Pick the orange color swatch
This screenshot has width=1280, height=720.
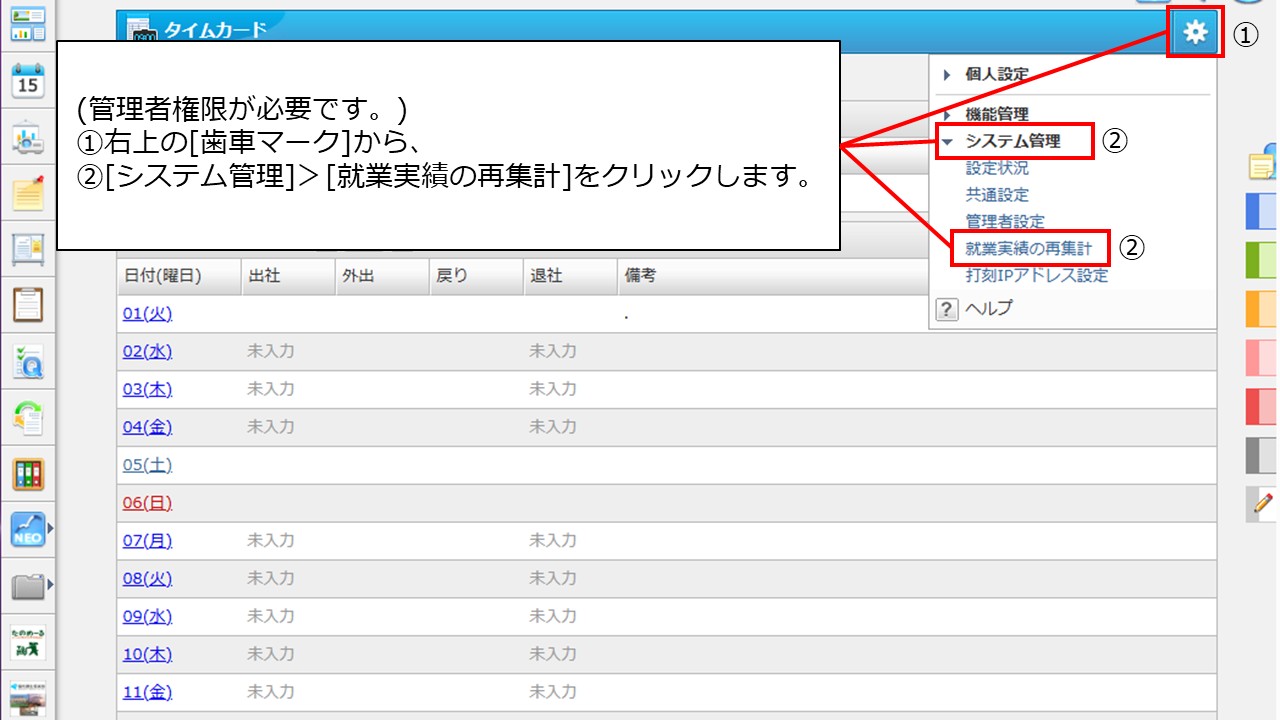pos(1261,309)
